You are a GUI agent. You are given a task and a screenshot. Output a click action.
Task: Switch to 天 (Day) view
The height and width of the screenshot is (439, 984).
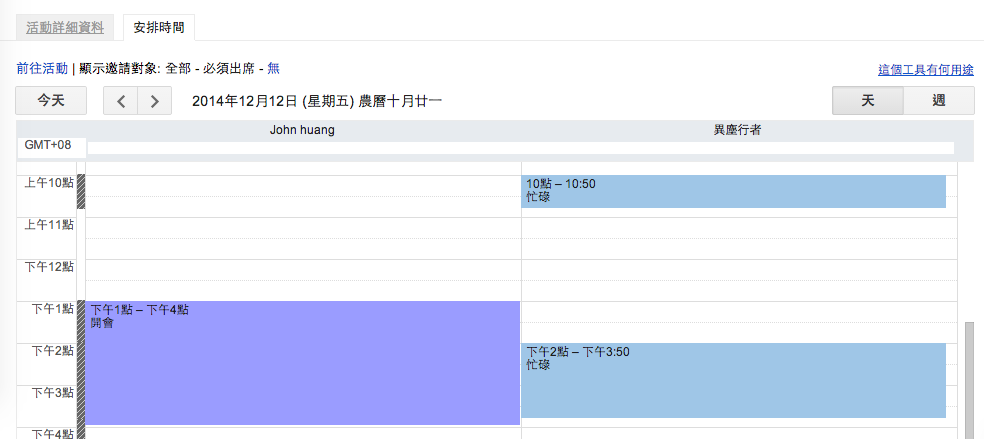click(868, 101)
